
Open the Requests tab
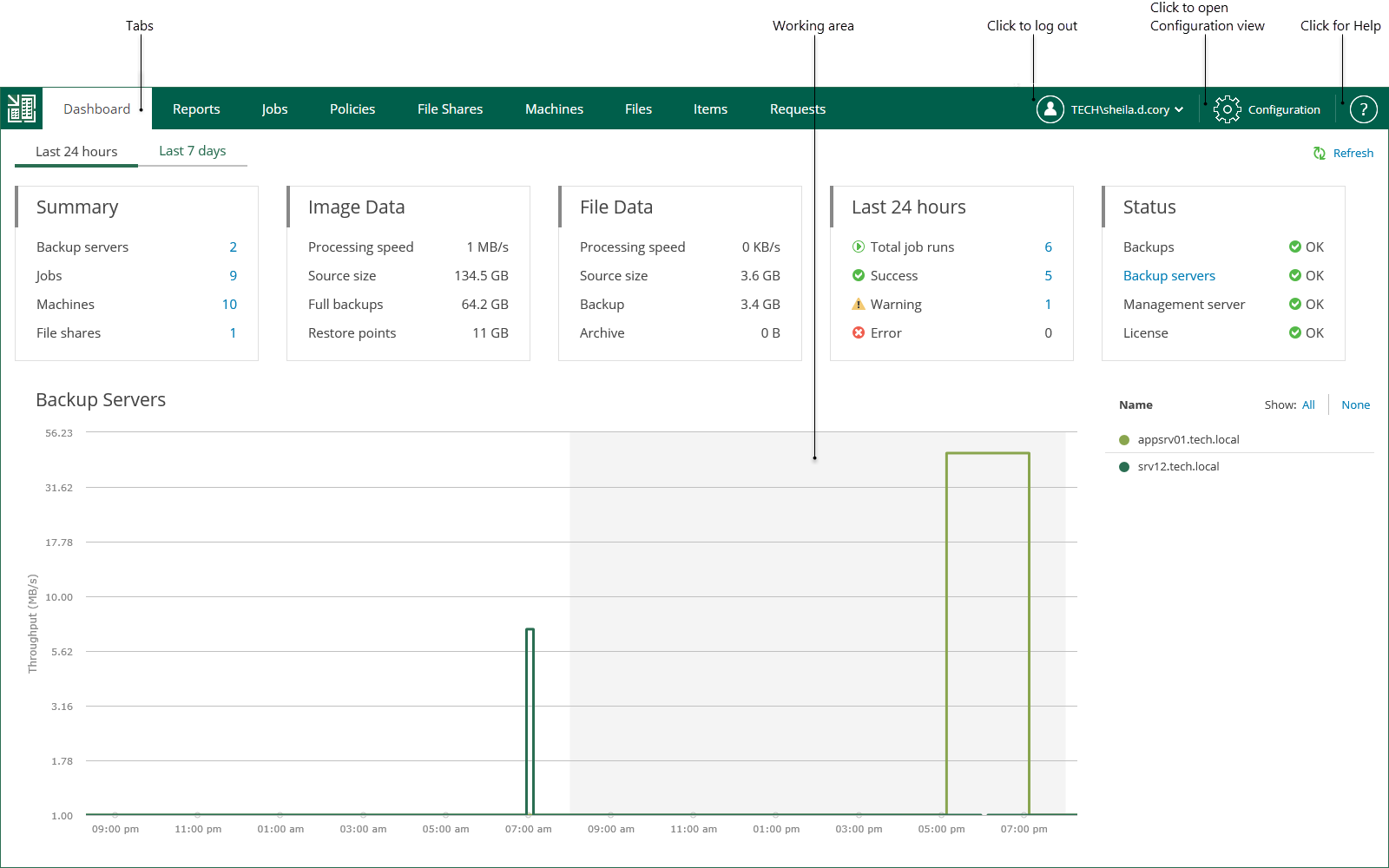[797, 108]
